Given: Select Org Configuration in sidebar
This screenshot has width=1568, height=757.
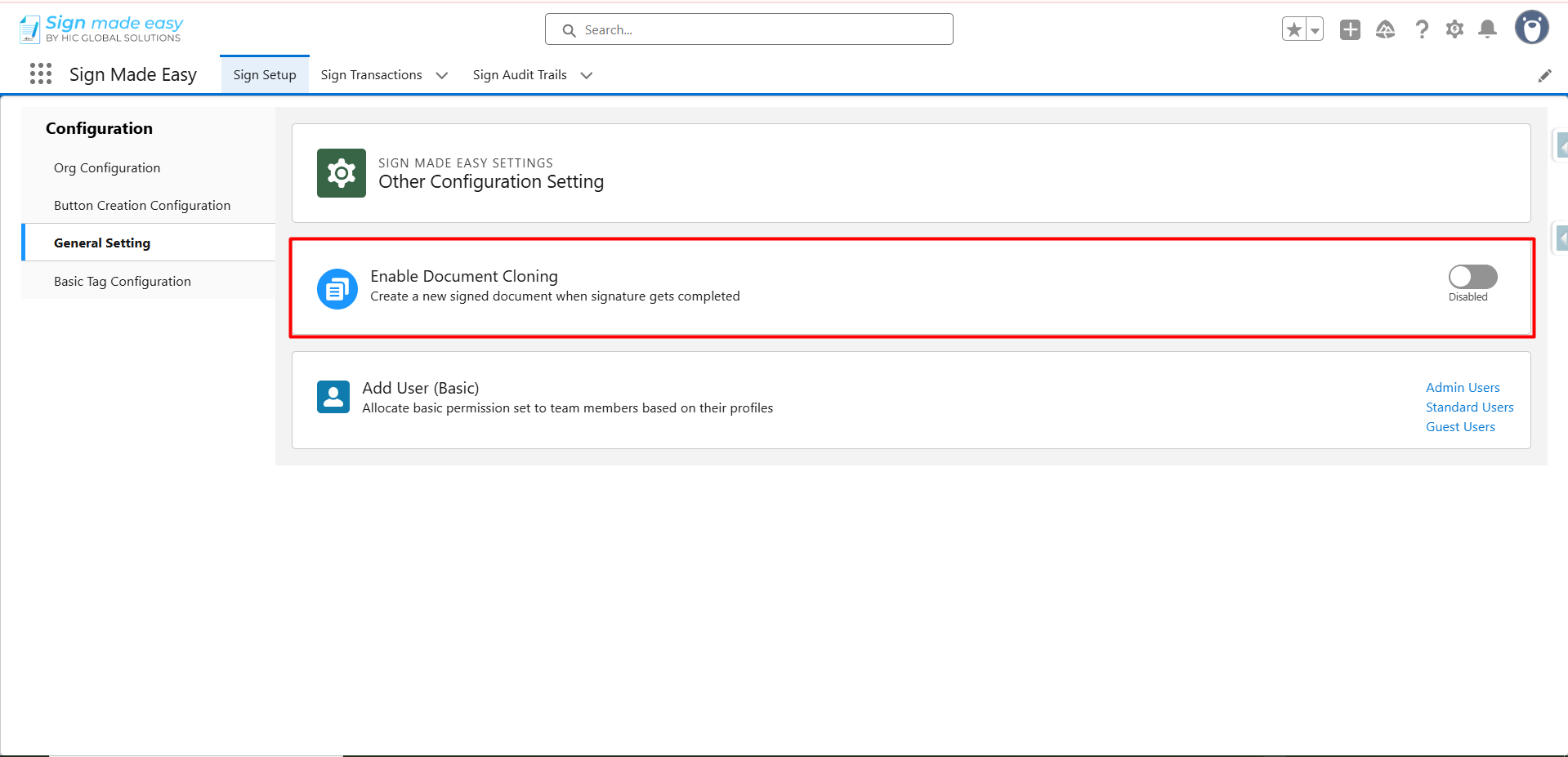Looking at the screenshot, I should click(107, 168).
